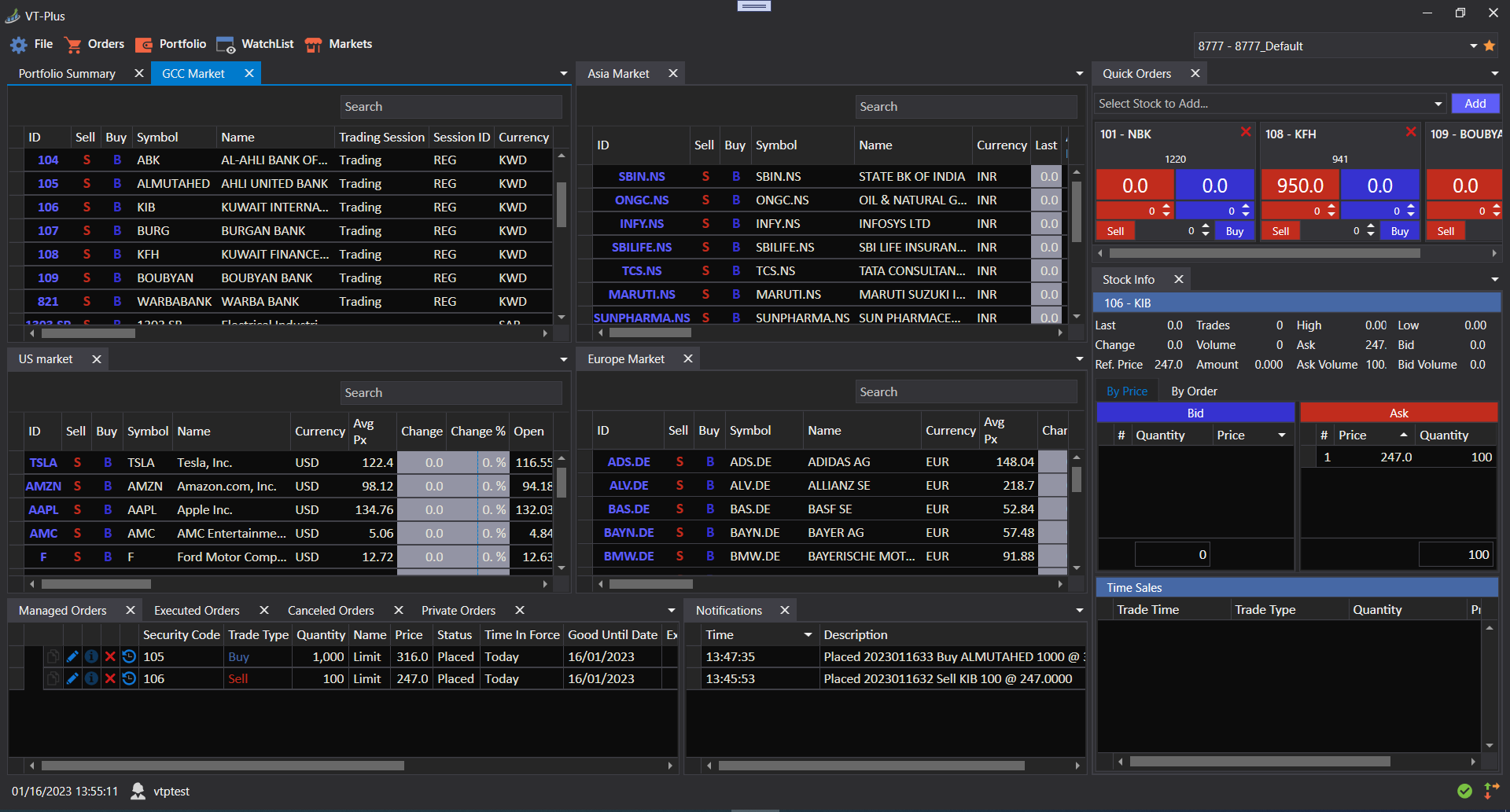
Task: Cancel order 106 with the red X icon
Action: click(110, 678)
